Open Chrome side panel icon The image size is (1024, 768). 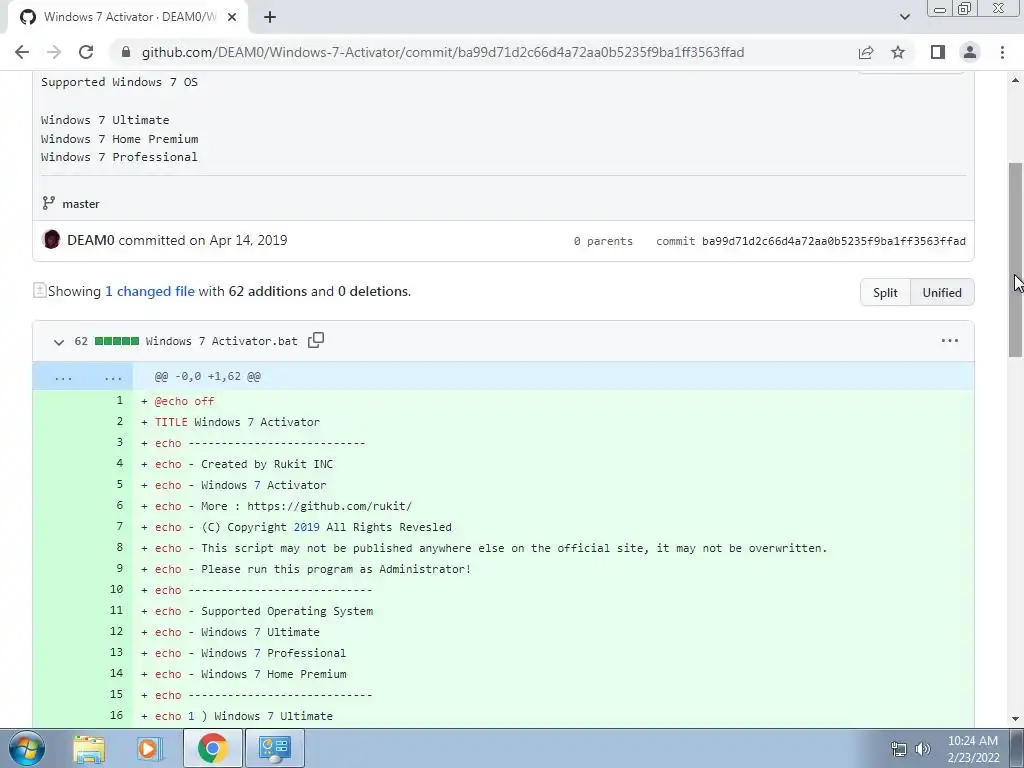pos(938,52)
